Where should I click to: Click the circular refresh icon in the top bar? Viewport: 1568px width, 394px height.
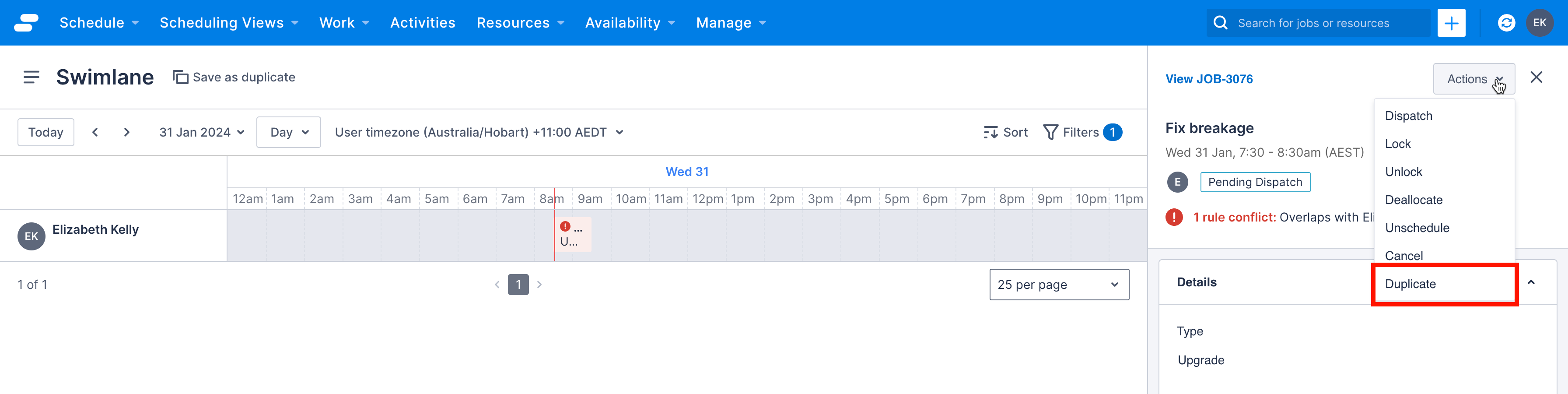1506,22
